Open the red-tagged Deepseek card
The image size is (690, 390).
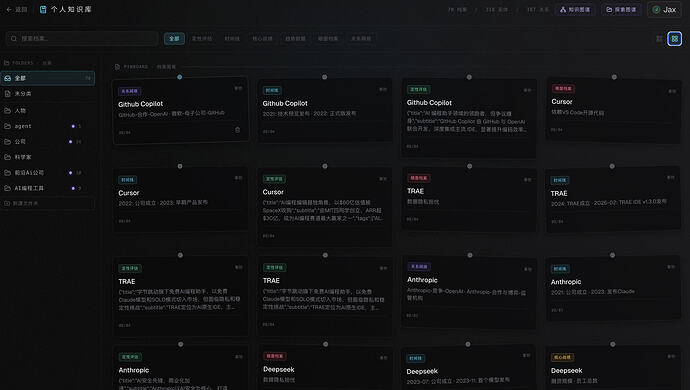pyautogui.click(x=324, y=368)
